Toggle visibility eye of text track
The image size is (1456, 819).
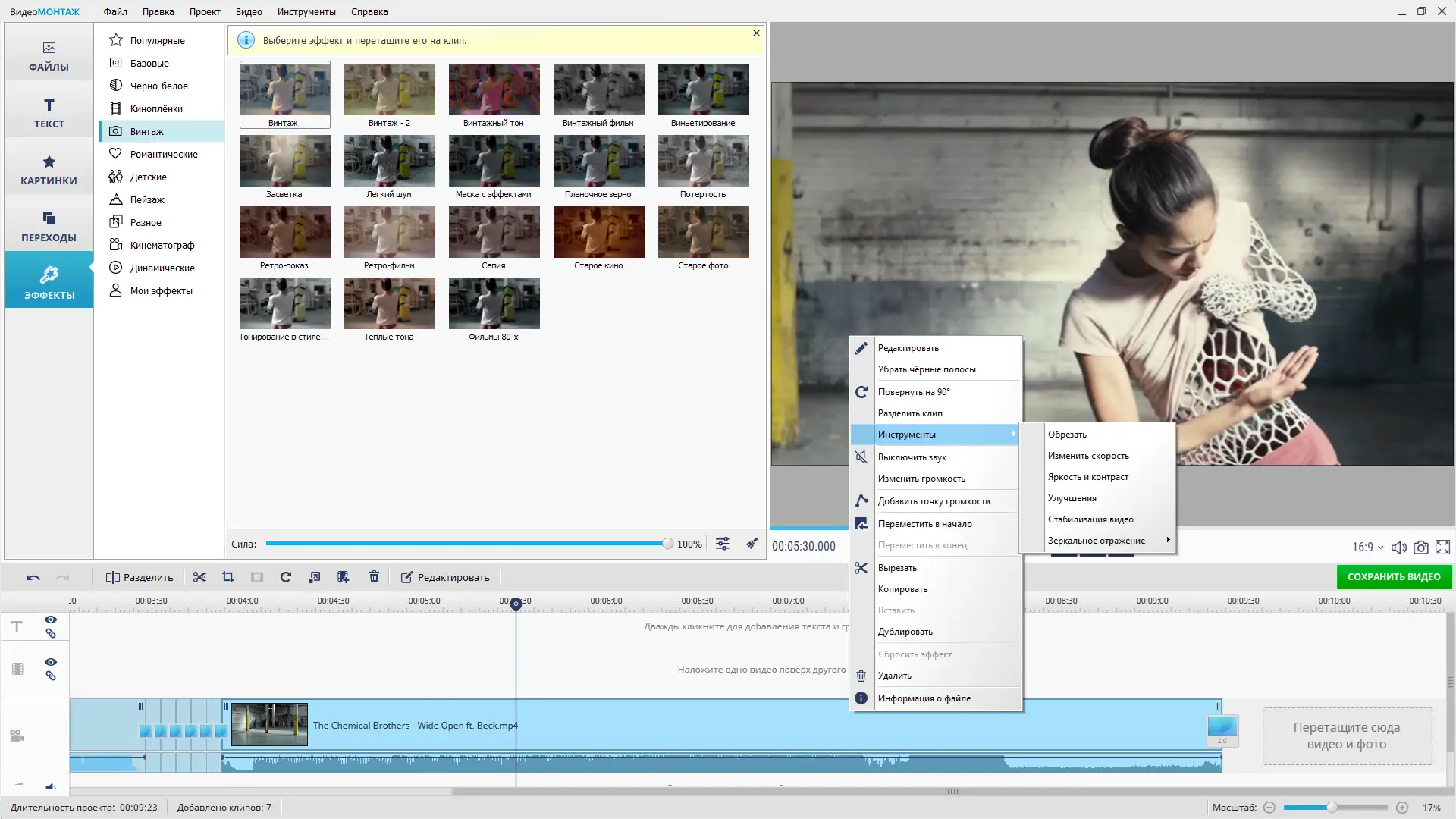point(51,620)
